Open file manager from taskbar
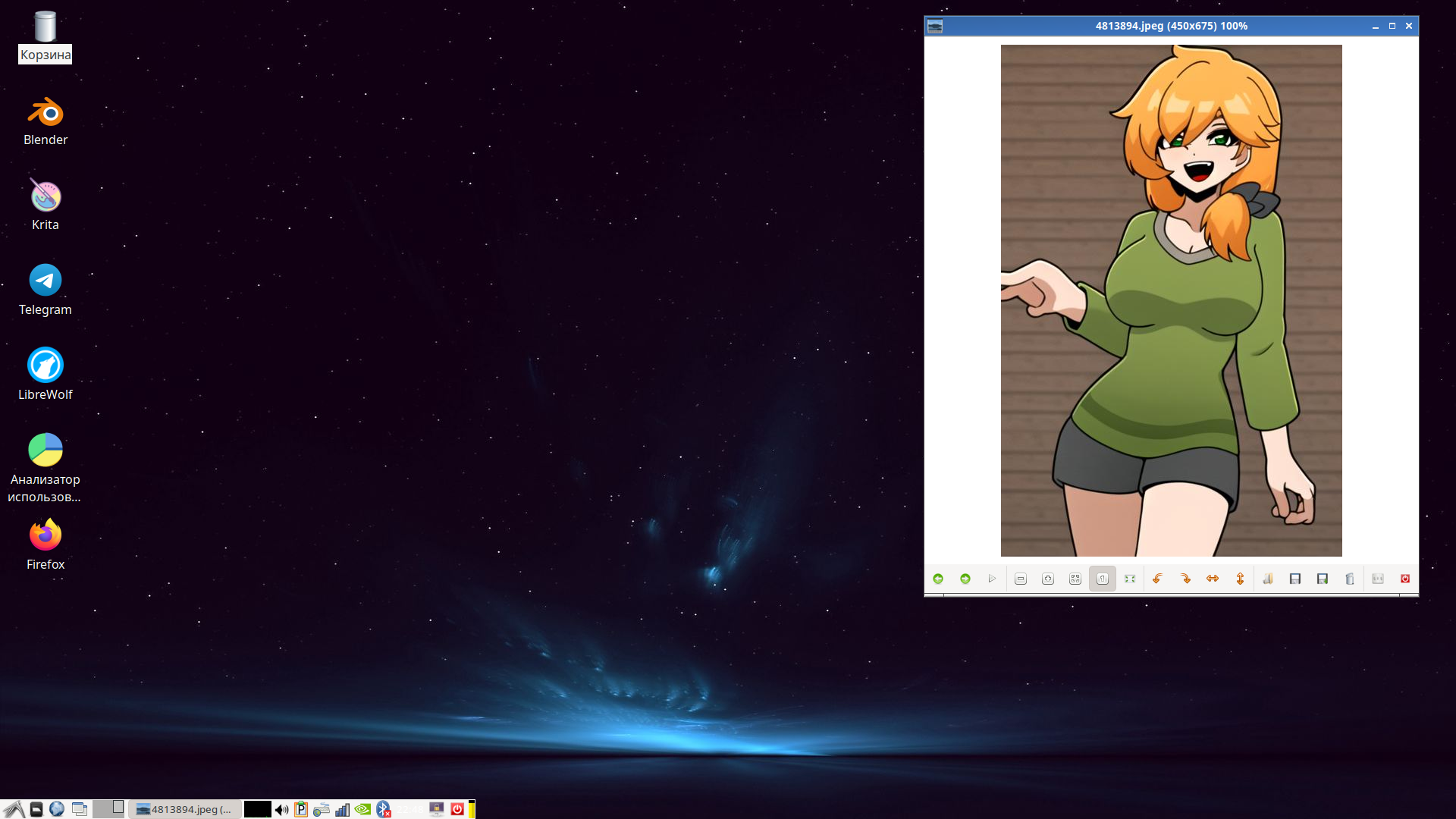The width and height of the screenshot is (1456, 819). coord(36,809)
